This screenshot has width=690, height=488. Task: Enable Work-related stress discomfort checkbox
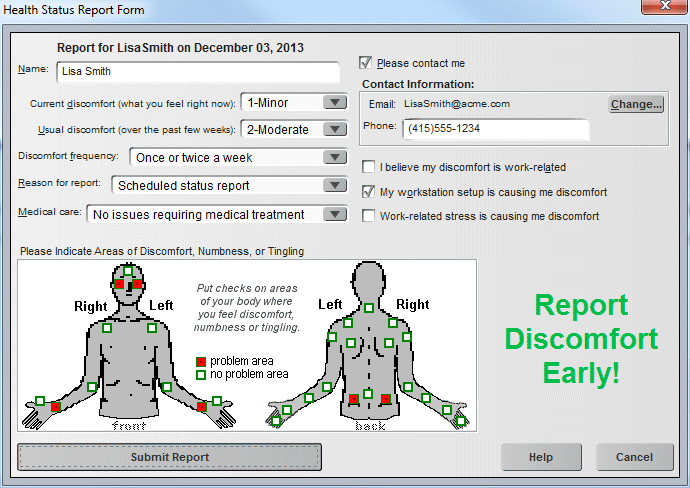click(x=370, y=215)
